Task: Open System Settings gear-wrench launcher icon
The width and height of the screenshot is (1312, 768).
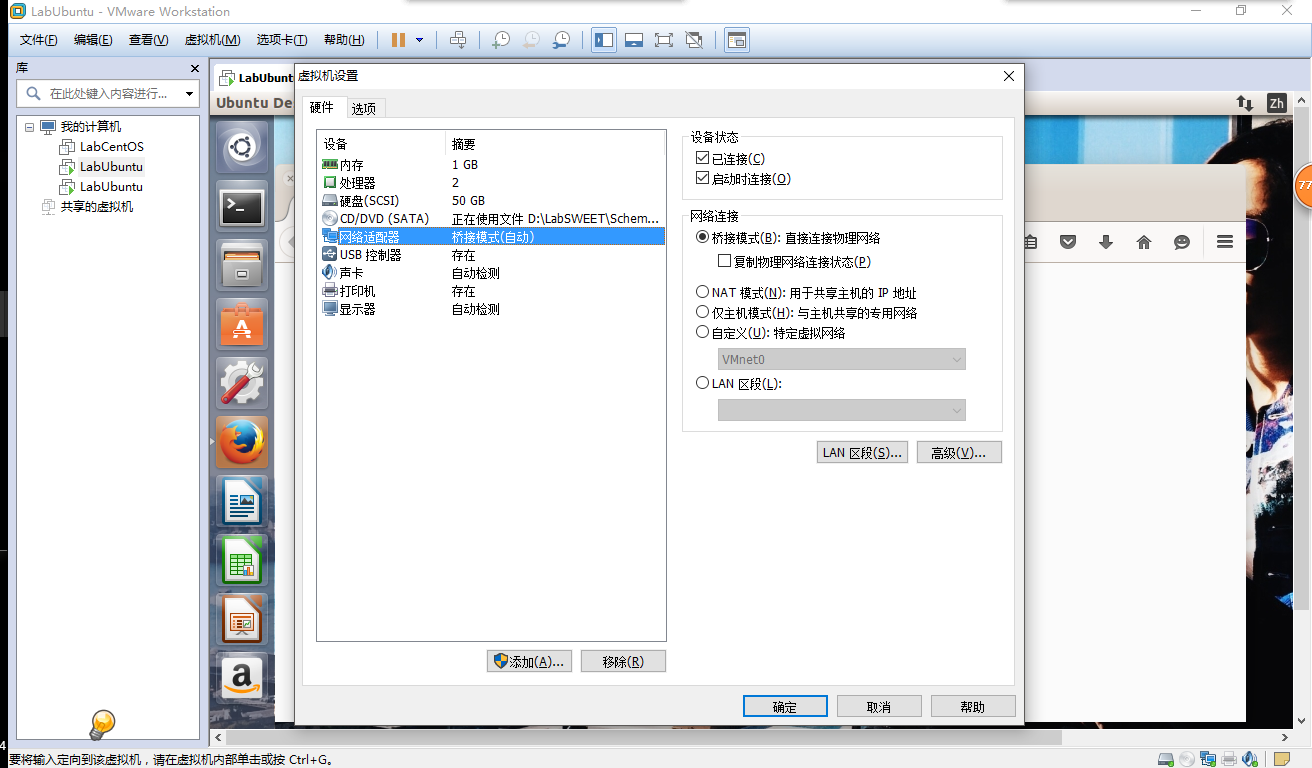Action: [x=241, y=383]
